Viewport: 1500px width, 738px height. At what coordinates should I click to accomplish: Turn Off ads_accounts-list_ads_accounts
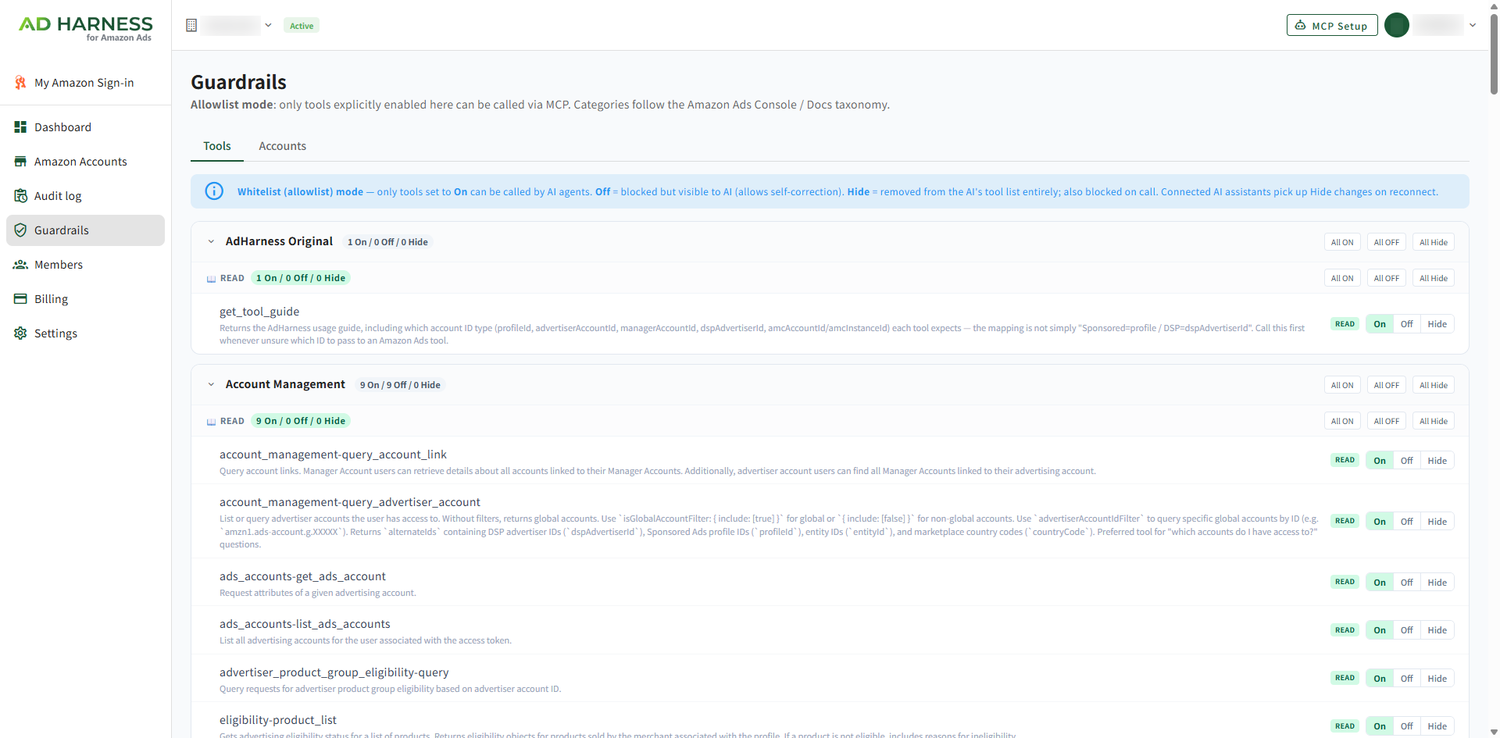pyautogui.click(x=1407, y=630)
